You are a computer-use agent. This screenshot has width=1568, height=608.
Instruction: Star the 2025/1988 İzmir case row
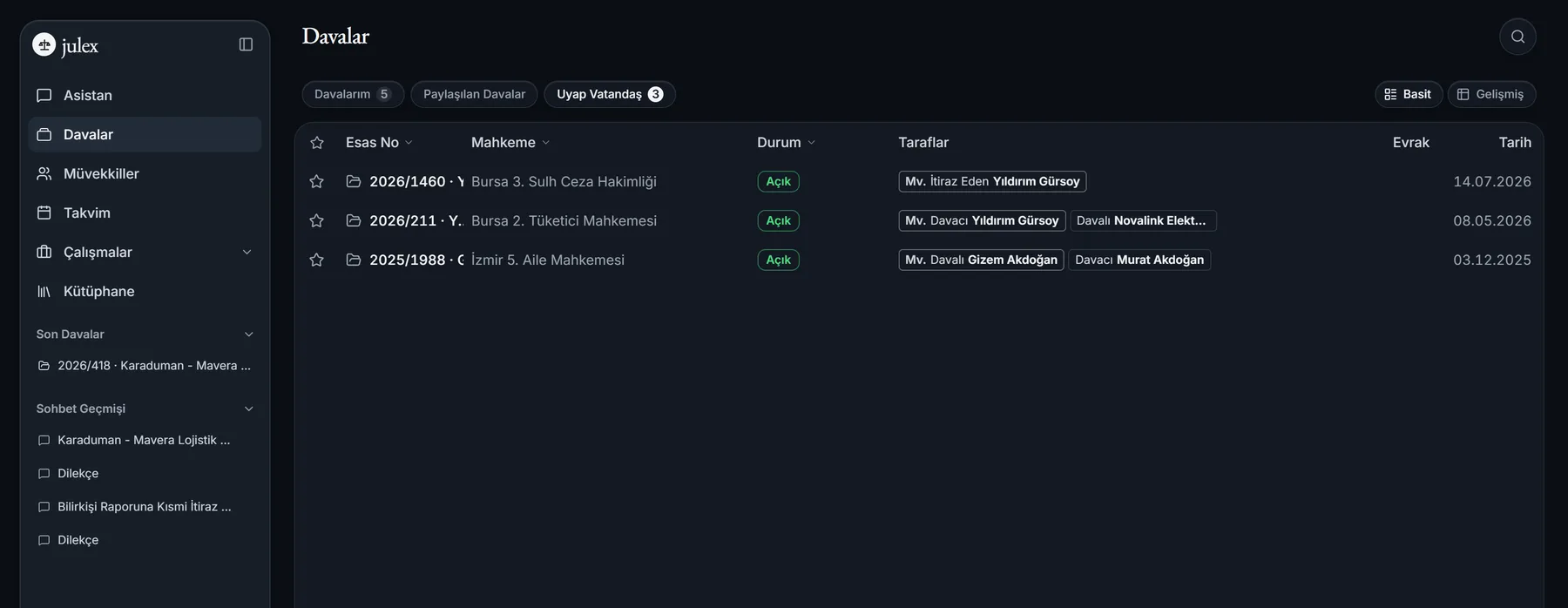(x=316, y=260)
